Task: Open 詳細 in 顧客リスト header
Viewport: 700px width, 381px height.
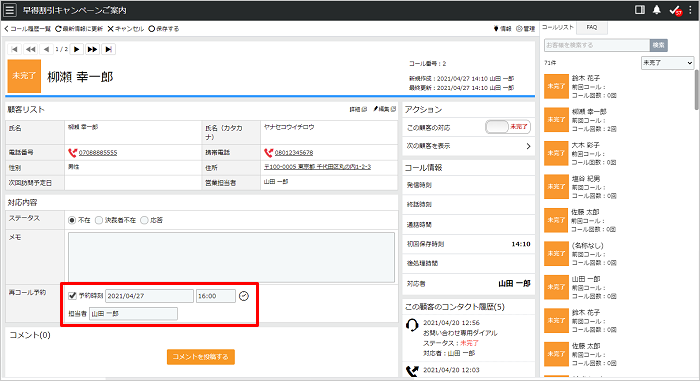Action: click(x=358, y=109)
